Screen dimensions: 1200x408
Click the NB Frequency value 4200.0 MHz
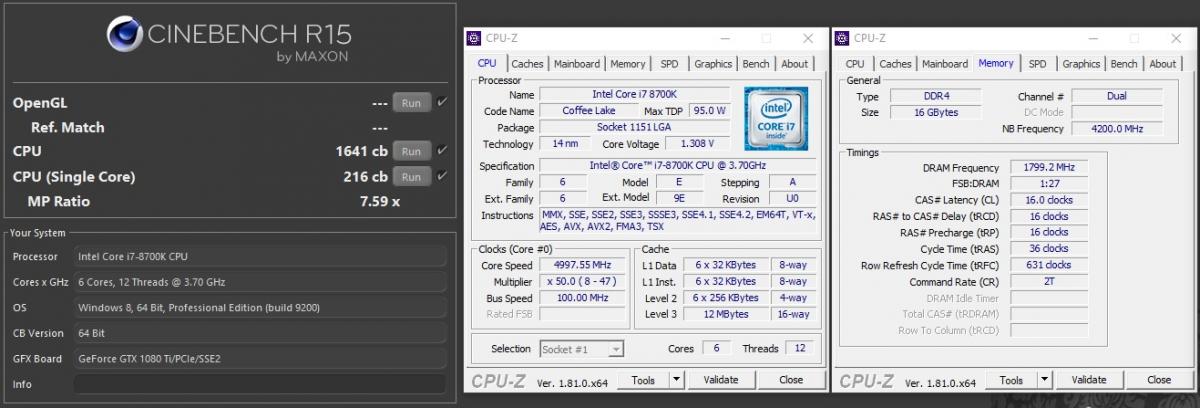1116,129
